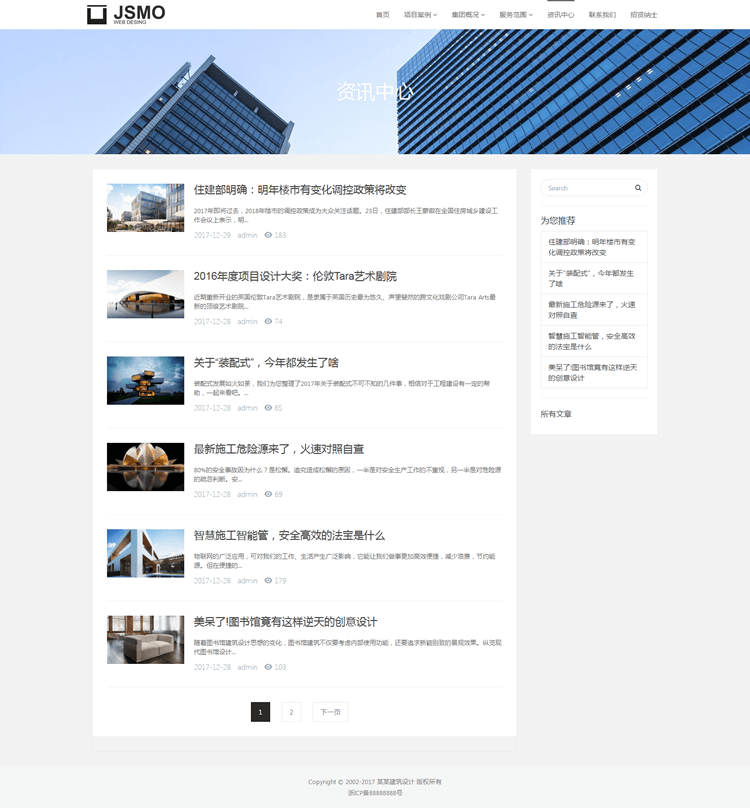The width and height of the screenshot is (750, 808).
Task: Open main list article 智慧施工智能管，安全高效的法宝是什么
Action: click(x=289, y=535)
